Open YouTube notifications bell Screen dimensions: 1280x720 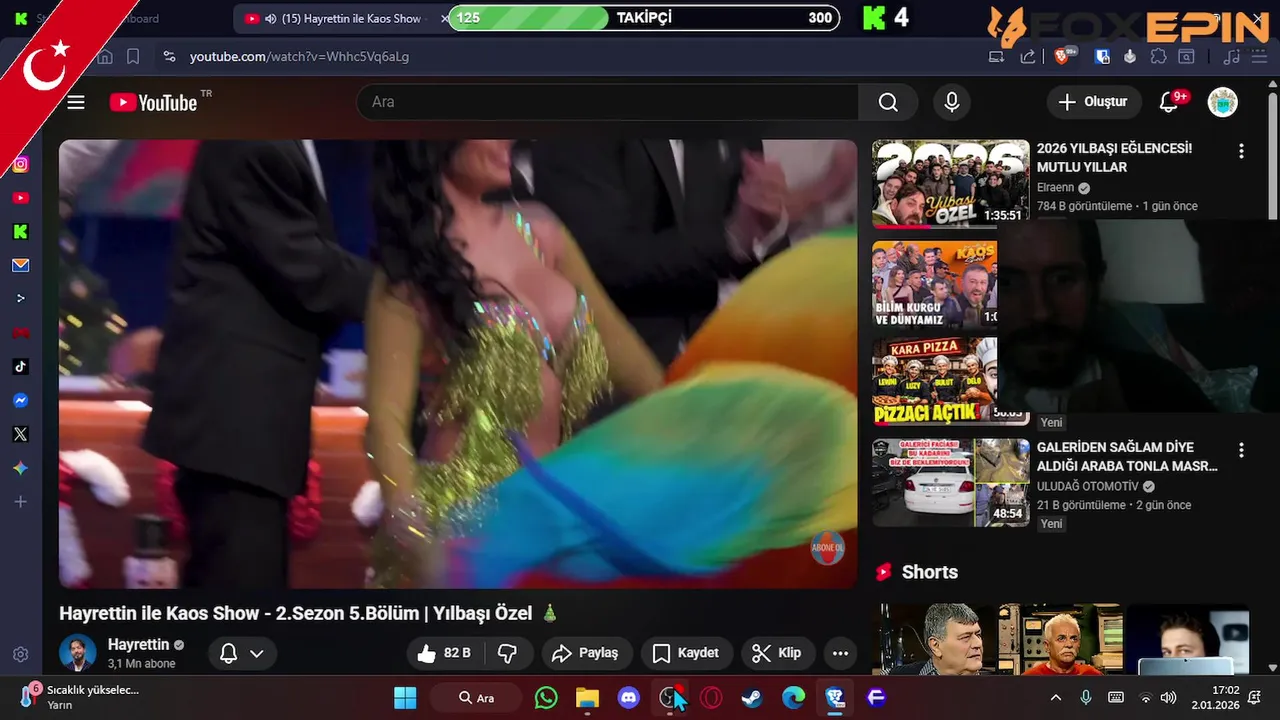point(1169,102)
